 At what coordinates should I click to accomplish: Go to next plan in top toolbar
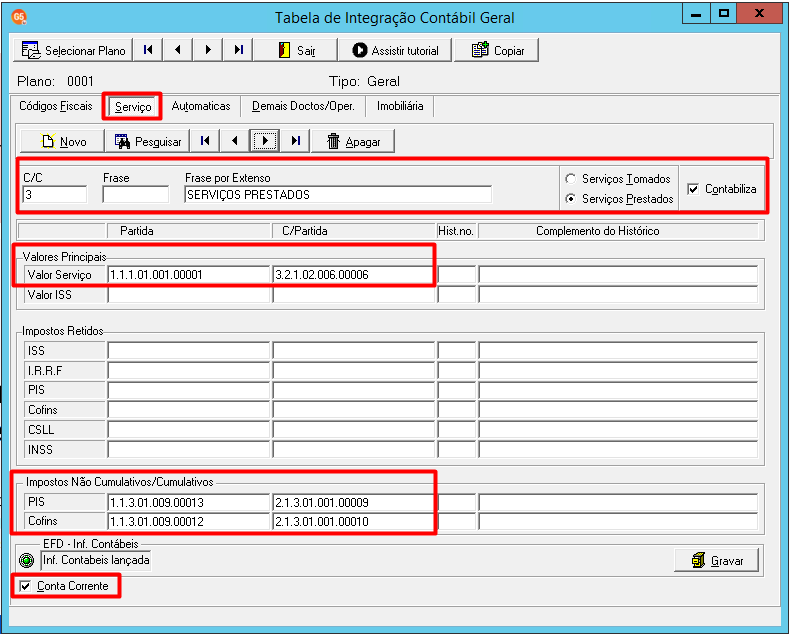tap(208, 50)
